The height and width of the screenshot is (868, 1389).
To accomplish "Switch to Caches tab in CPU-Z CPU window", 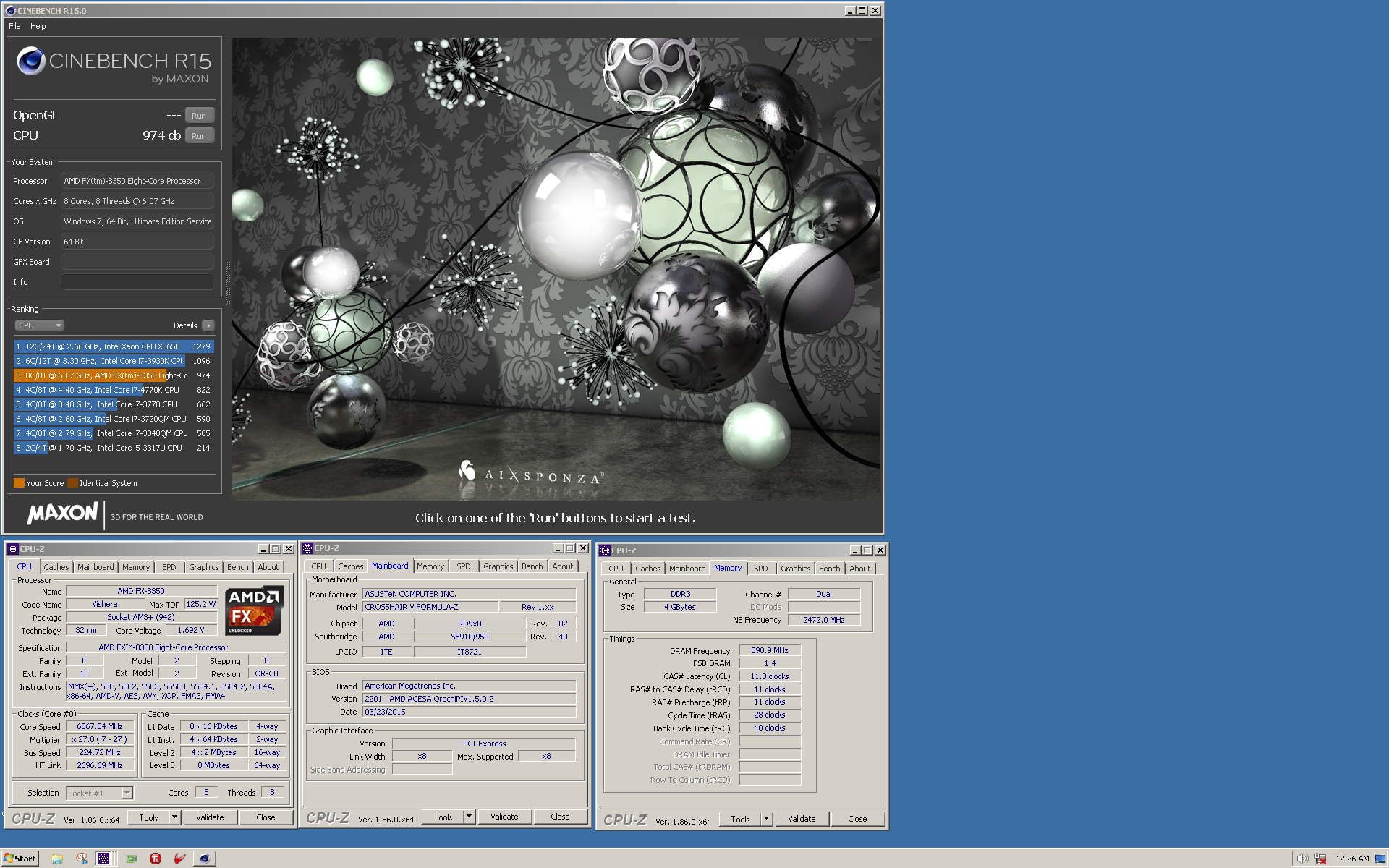I will [56, 567].
